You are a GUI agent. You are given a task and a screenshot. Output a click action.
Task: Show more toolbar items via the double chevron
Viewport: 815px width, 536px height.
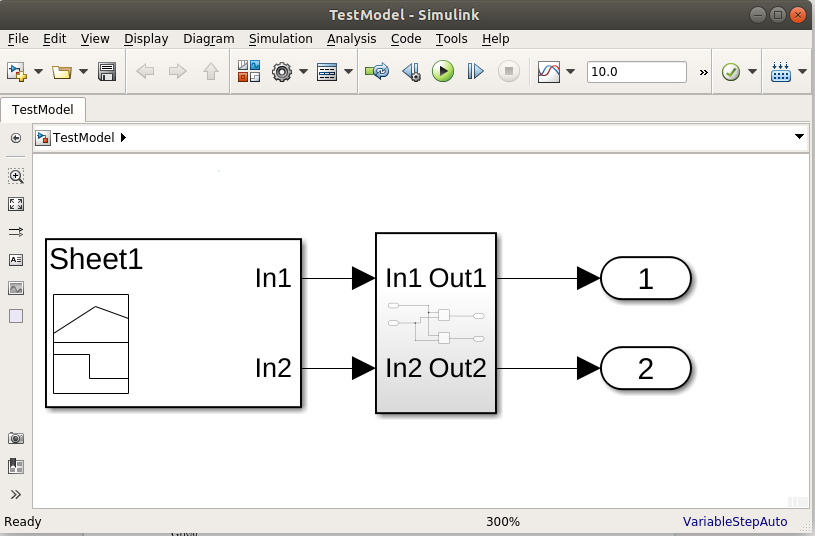703,72
